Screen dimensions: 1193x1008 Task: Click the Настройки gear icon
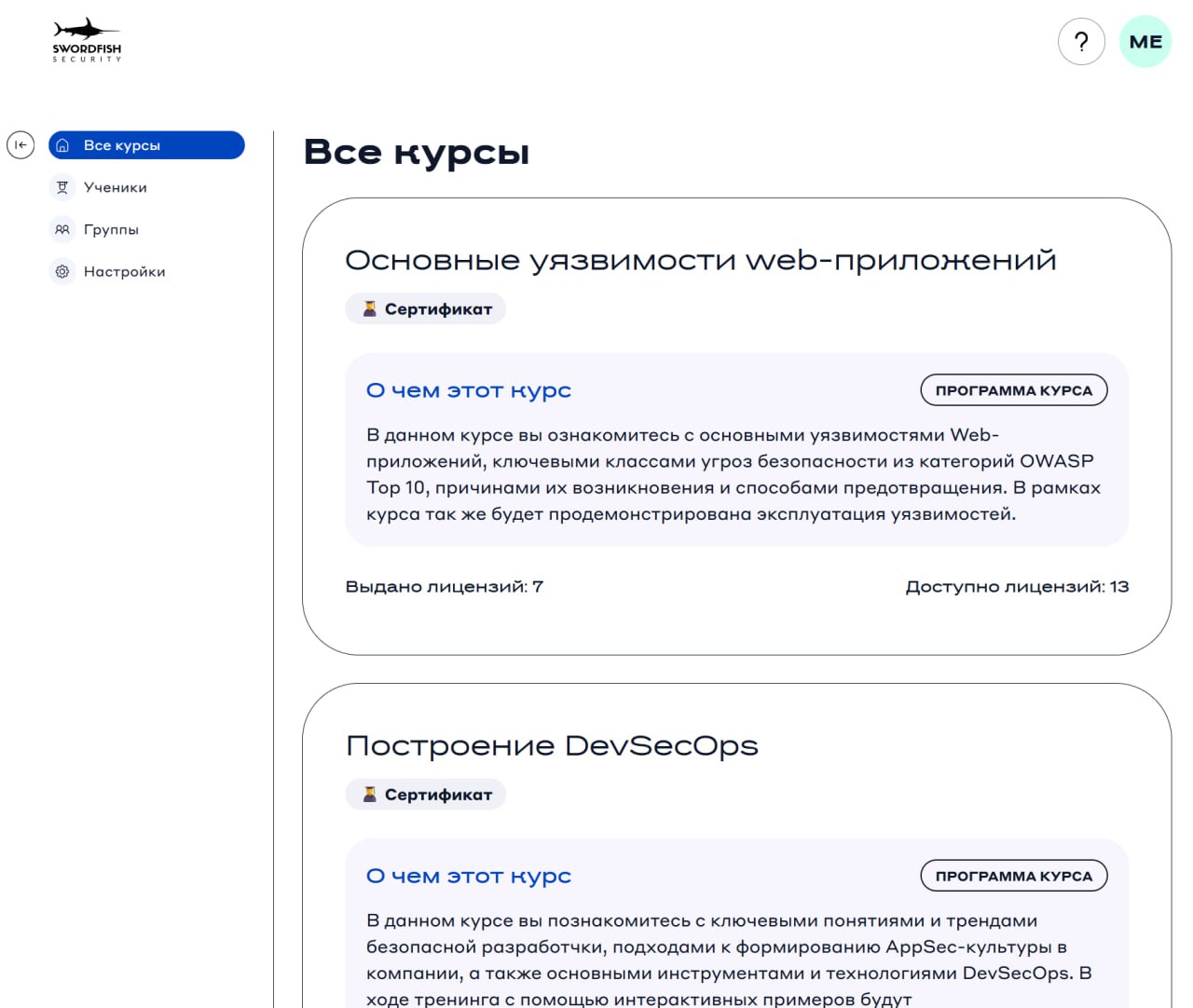(62, 272)
